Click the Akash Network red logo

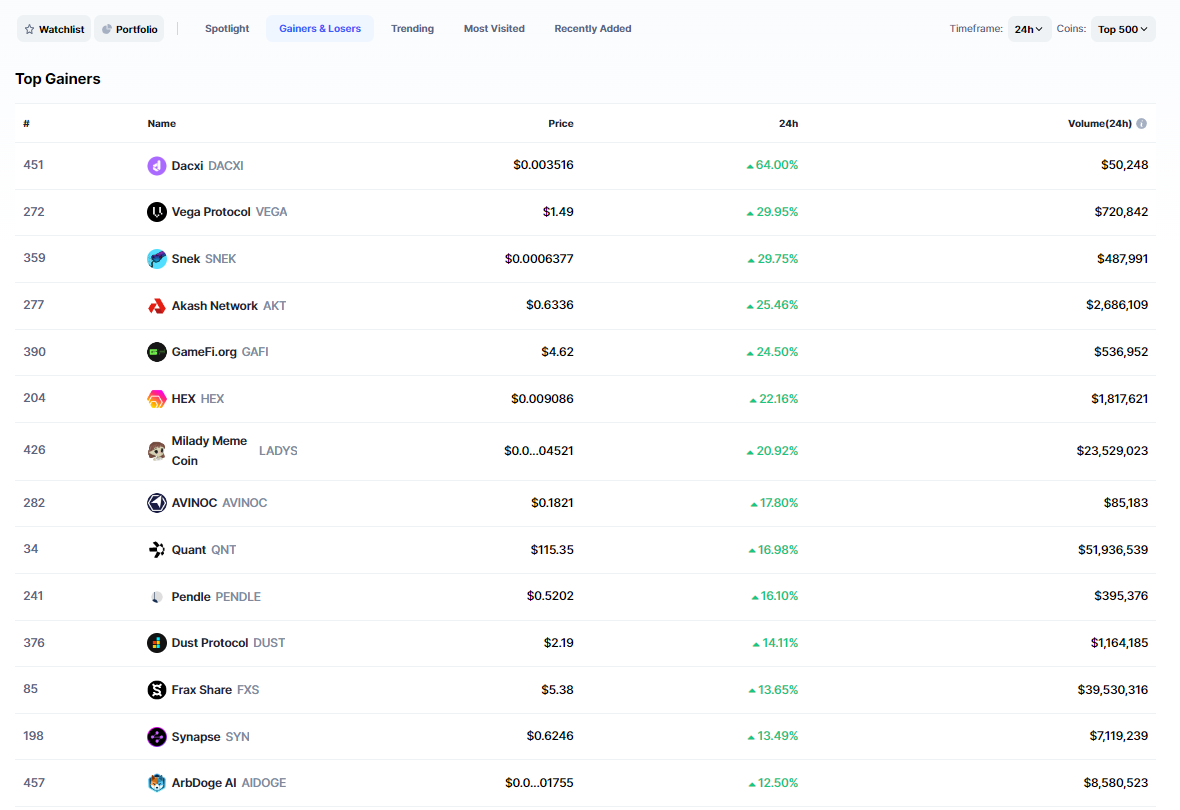coord(157,306)
